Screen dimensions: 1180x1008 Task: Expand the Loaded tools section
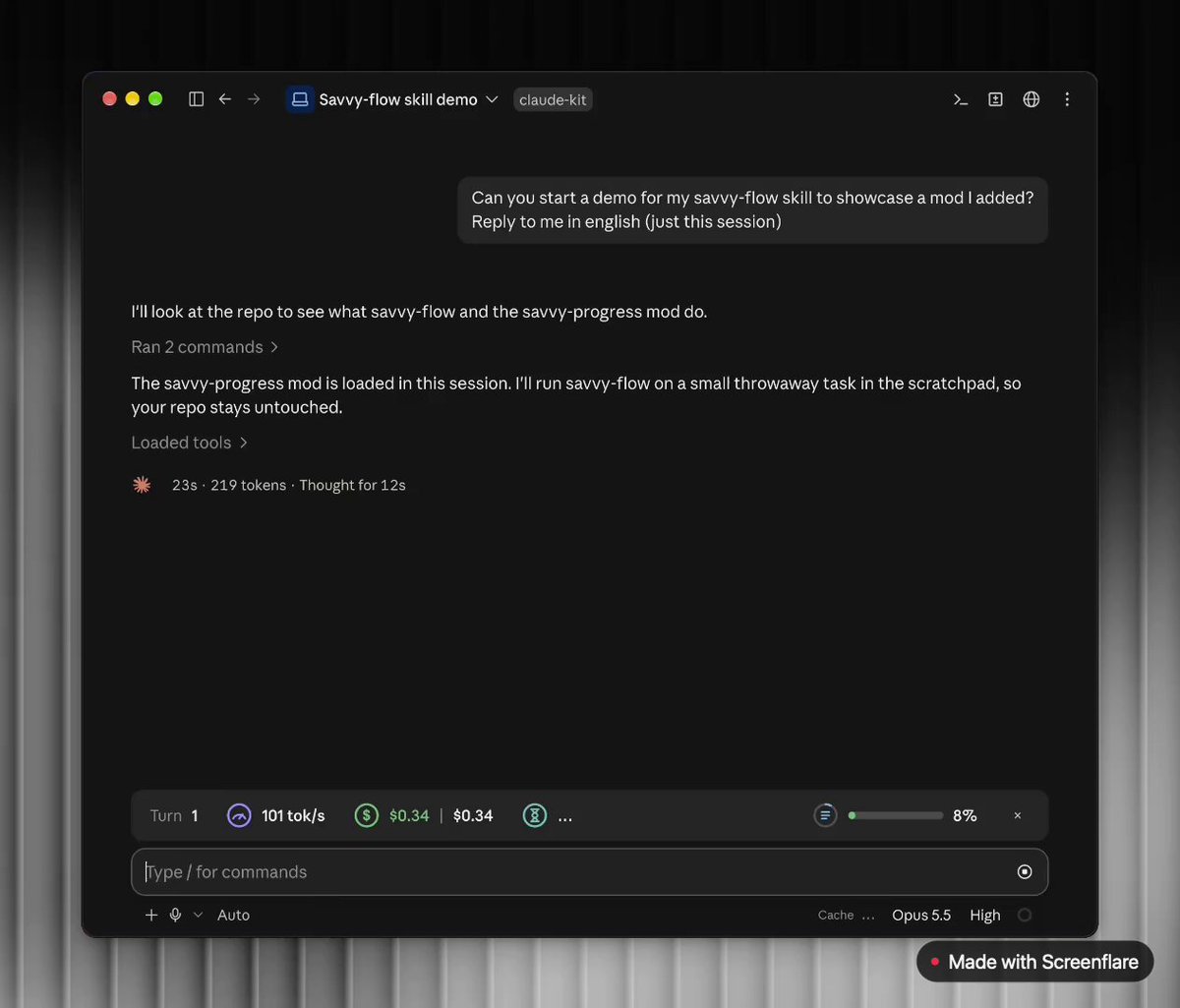[x=189, y=443]
